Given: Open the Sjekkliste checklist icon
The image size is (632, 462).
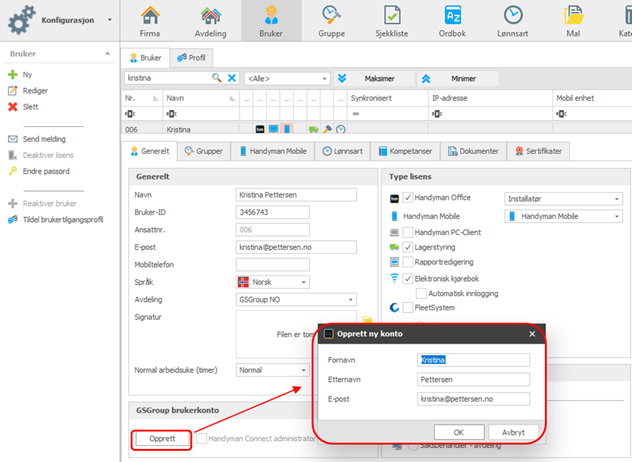Looking at the screenshot, I should 392,15.
